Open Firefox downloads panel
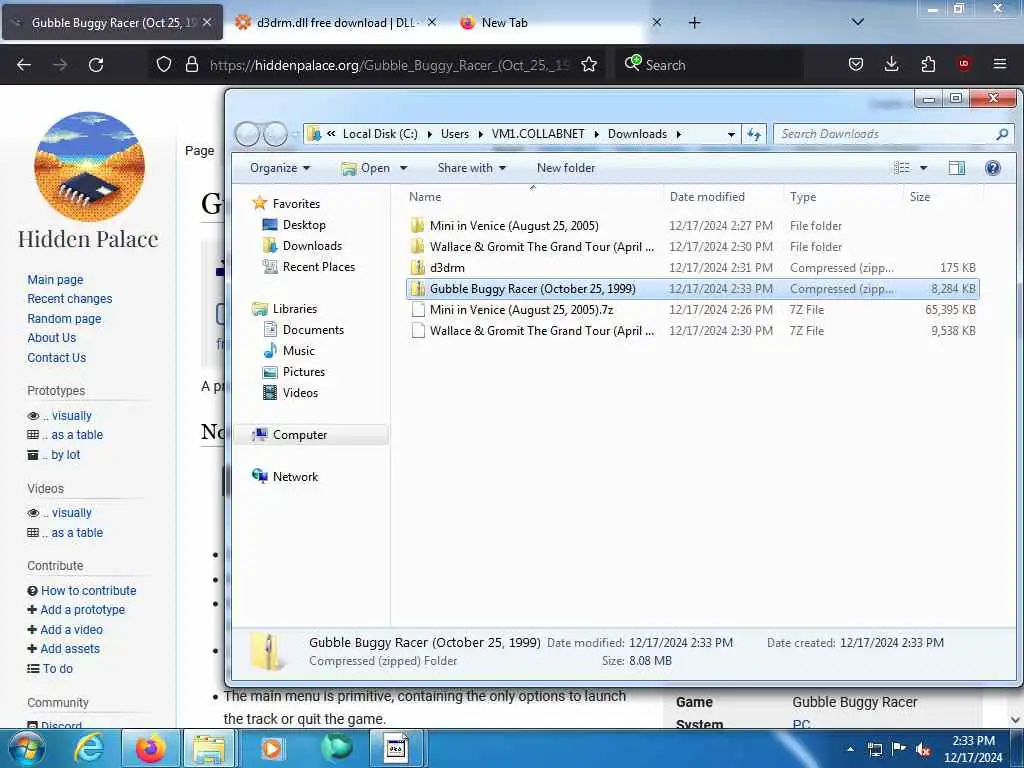Screen dimensions: 1024x768 (x=891, y=64)
